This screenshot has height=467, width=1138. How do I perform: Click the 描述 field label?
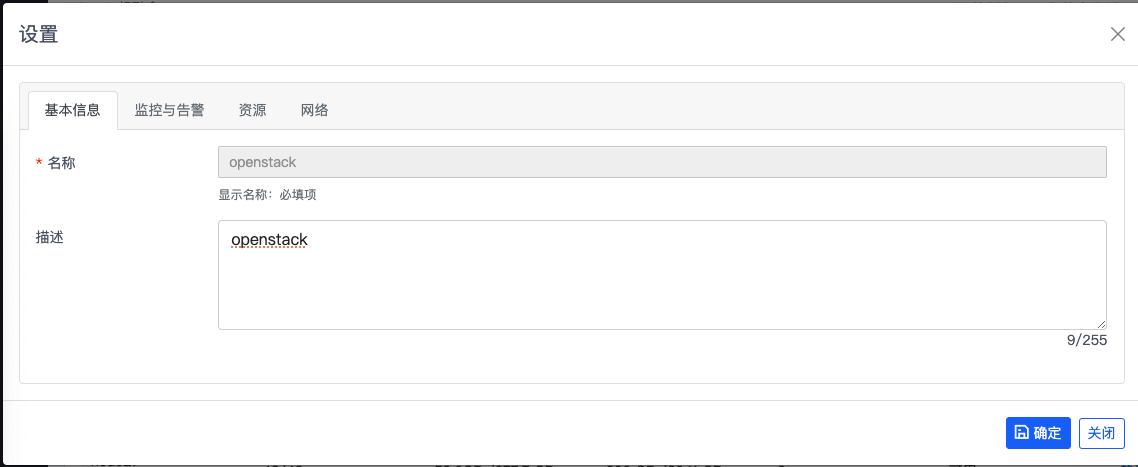49,237
